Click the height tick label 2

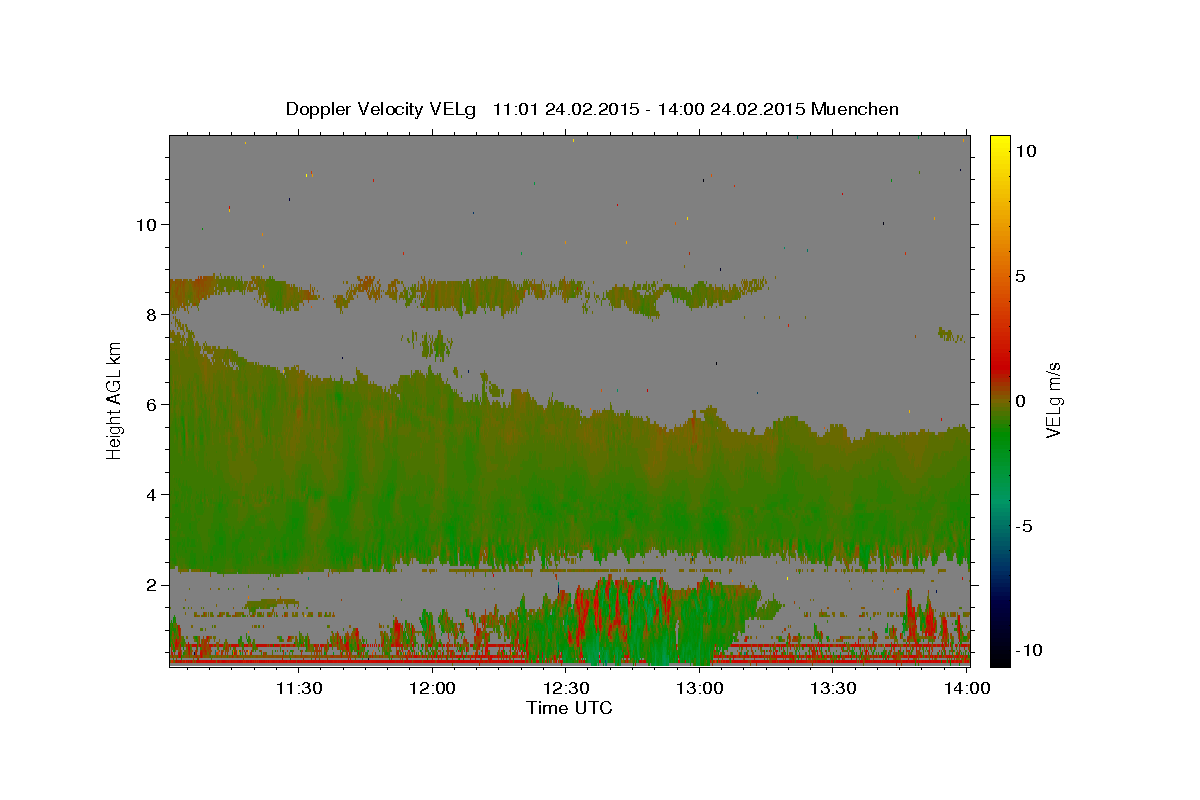(x=151, y=584)
